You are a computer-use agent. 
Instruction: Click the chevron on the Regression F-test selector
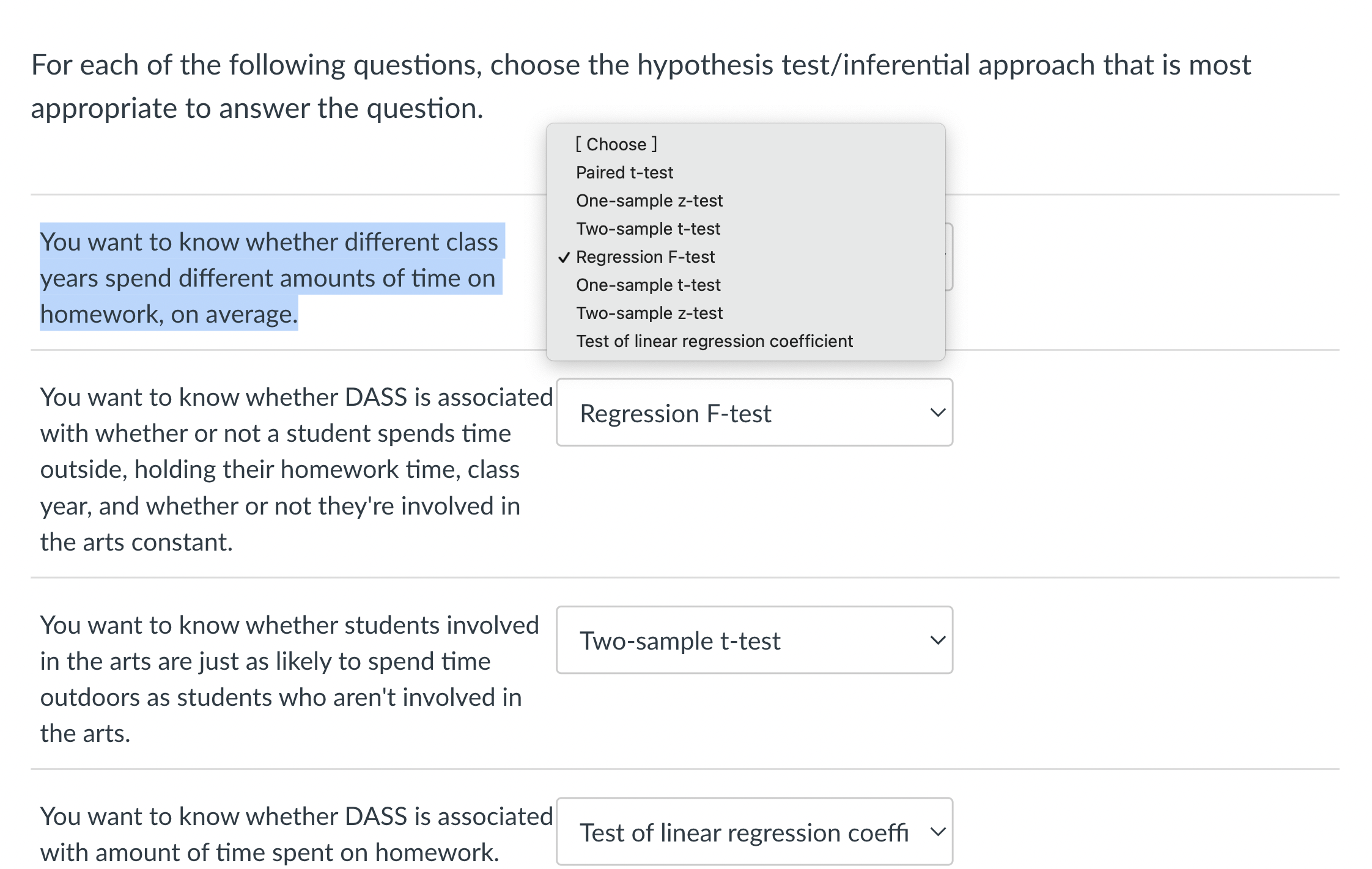click(x=940, y=413)
